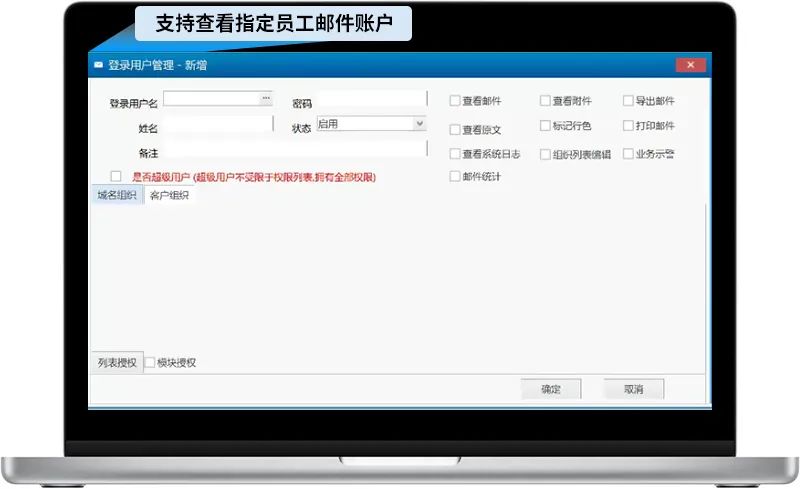Click the ellipsis browse button beside 登录用户名
The image size is (800, 489).
click(x=266, y=98)
